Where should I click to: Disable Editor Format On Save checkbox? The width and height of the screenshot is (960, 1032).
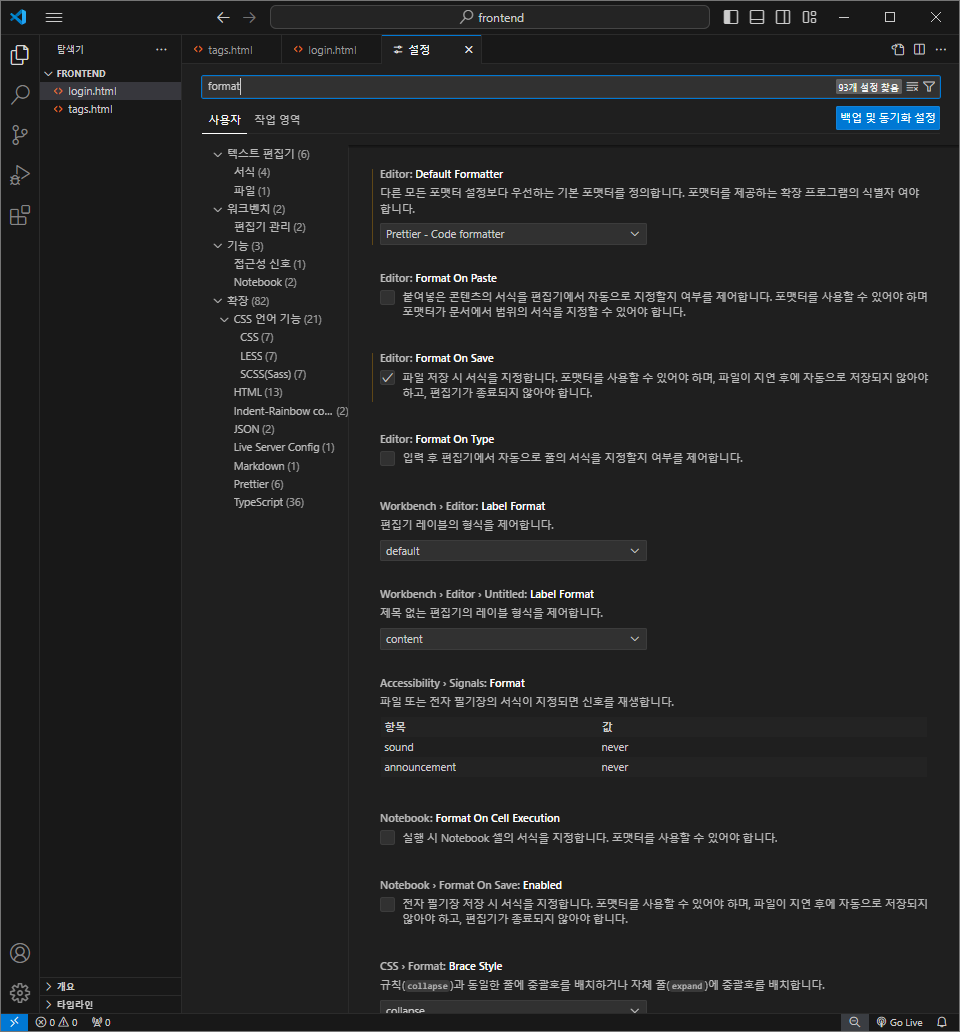tap(388, 378)
